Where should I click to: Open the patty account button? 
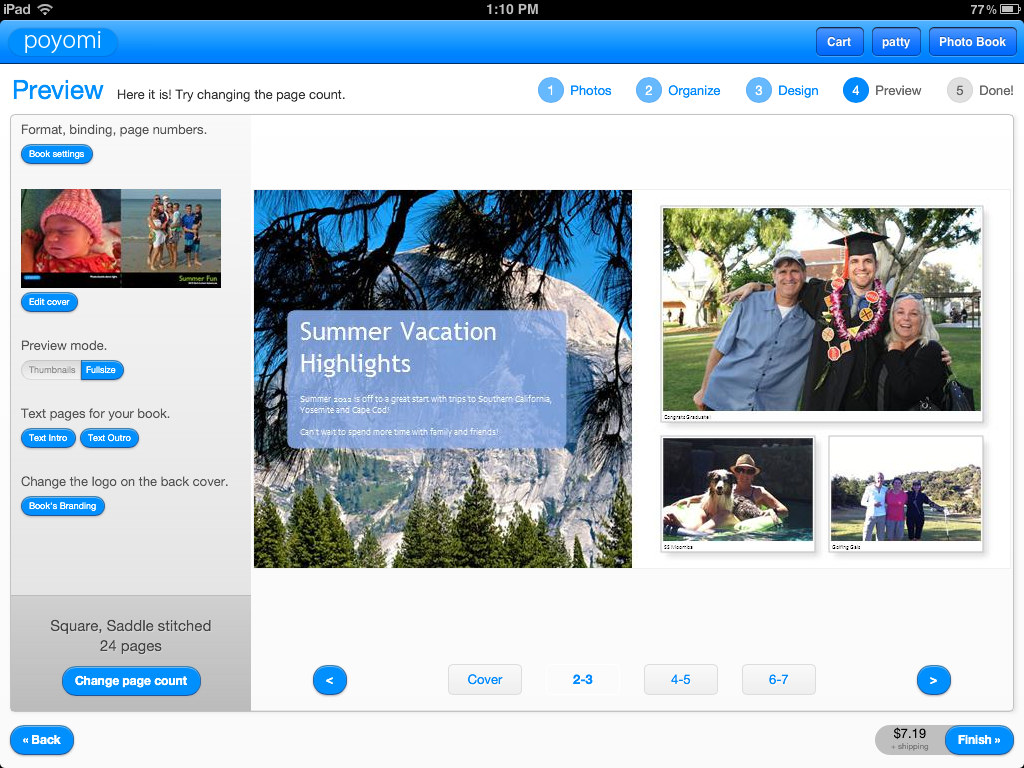click(896, 42)
